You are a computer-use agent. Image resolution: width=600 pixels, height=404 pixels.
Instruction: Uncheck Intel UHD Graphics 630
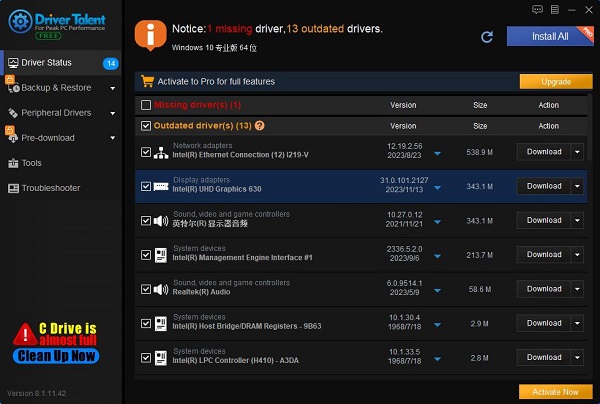point(146,186)
